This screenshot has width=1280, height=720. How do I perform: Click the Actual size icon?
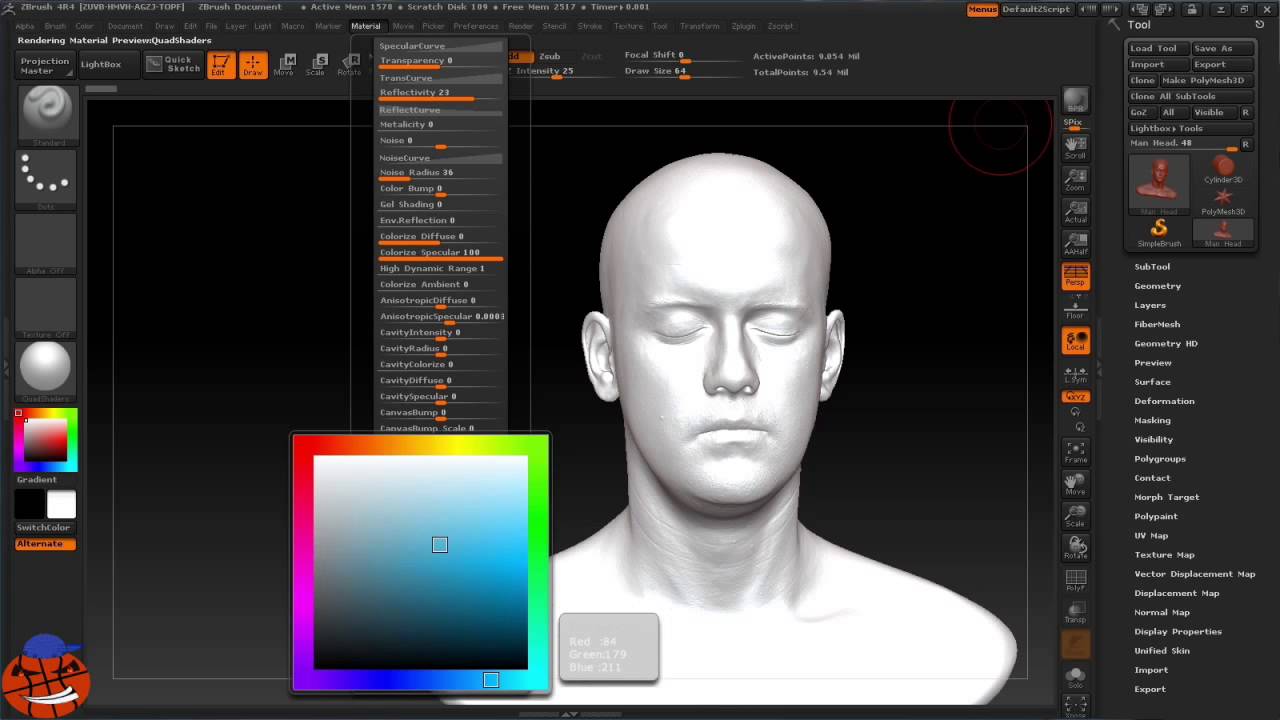click(1075, 211)
